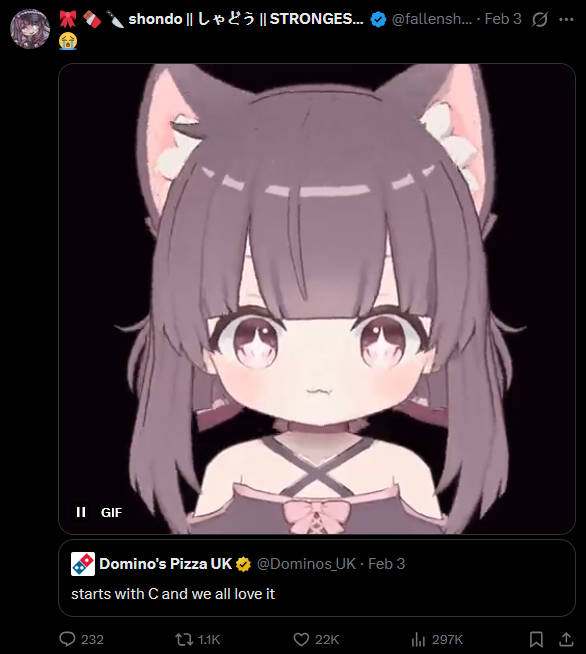
Task: Repost this tweet via retweet icon
Action: click(184, 639)
